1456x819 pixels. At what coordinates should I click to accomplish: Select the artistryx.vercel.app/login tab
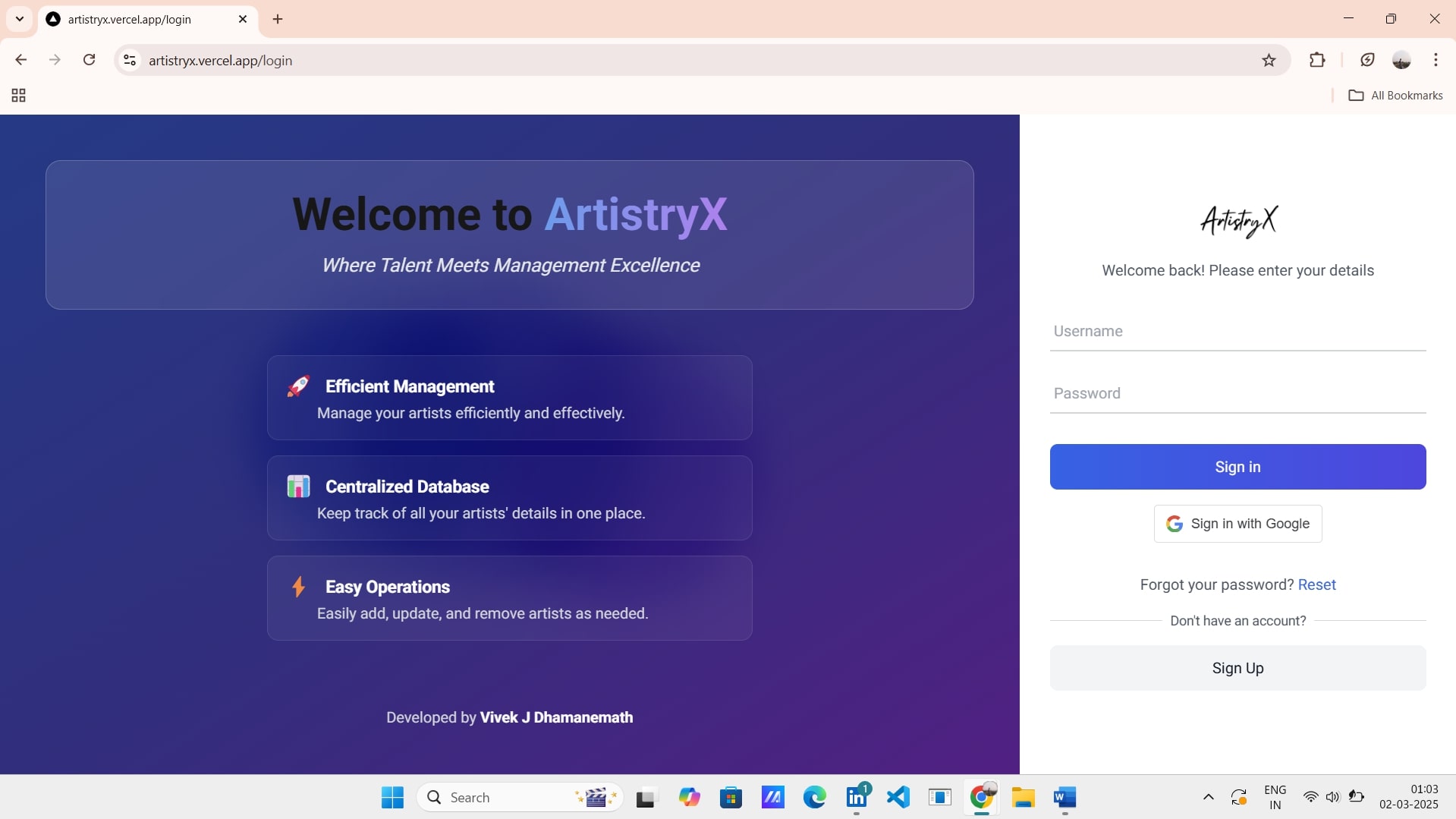pos(137,19)
